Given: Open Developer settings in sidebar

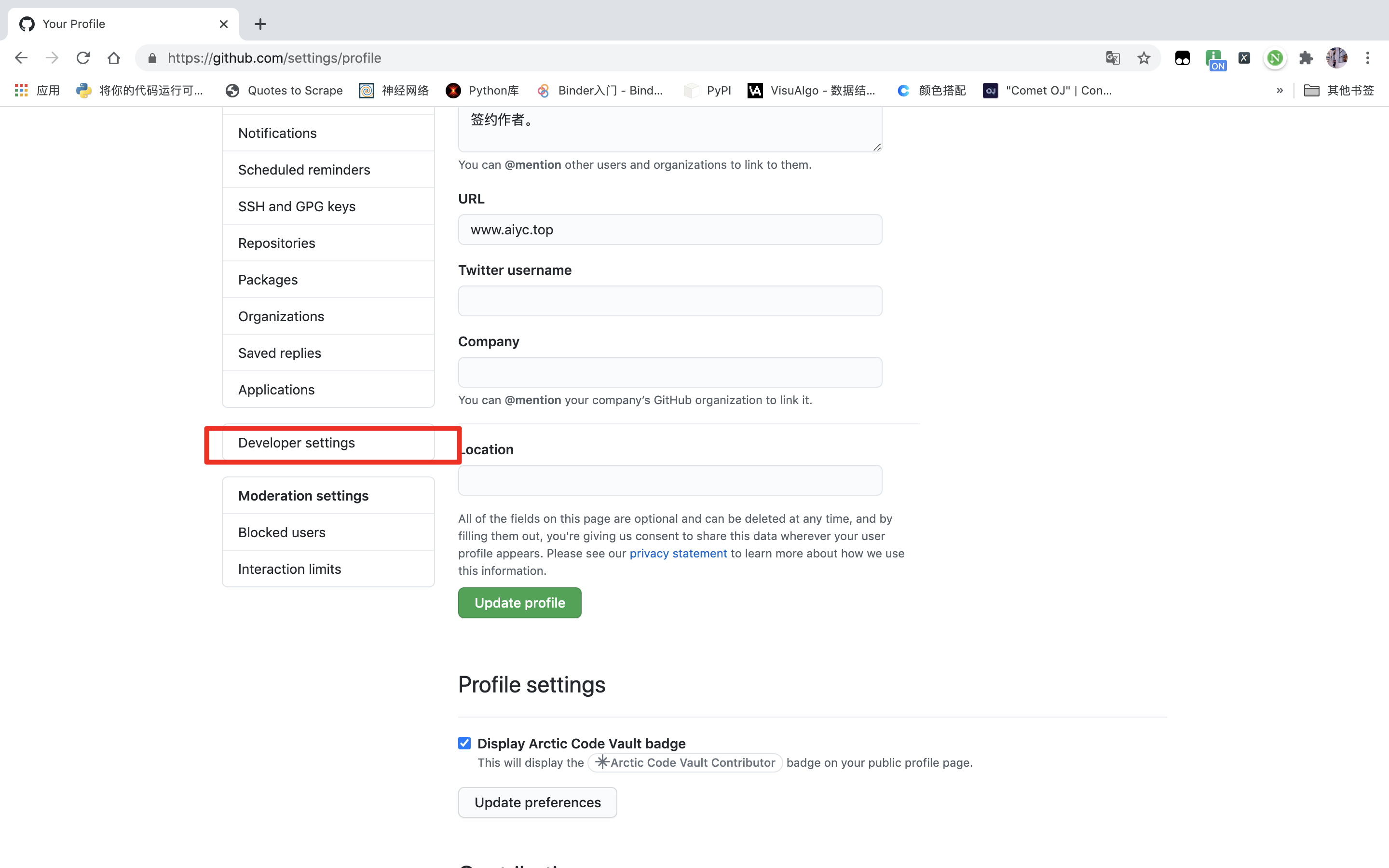Looking at the screenshot, I should (297, 443).
